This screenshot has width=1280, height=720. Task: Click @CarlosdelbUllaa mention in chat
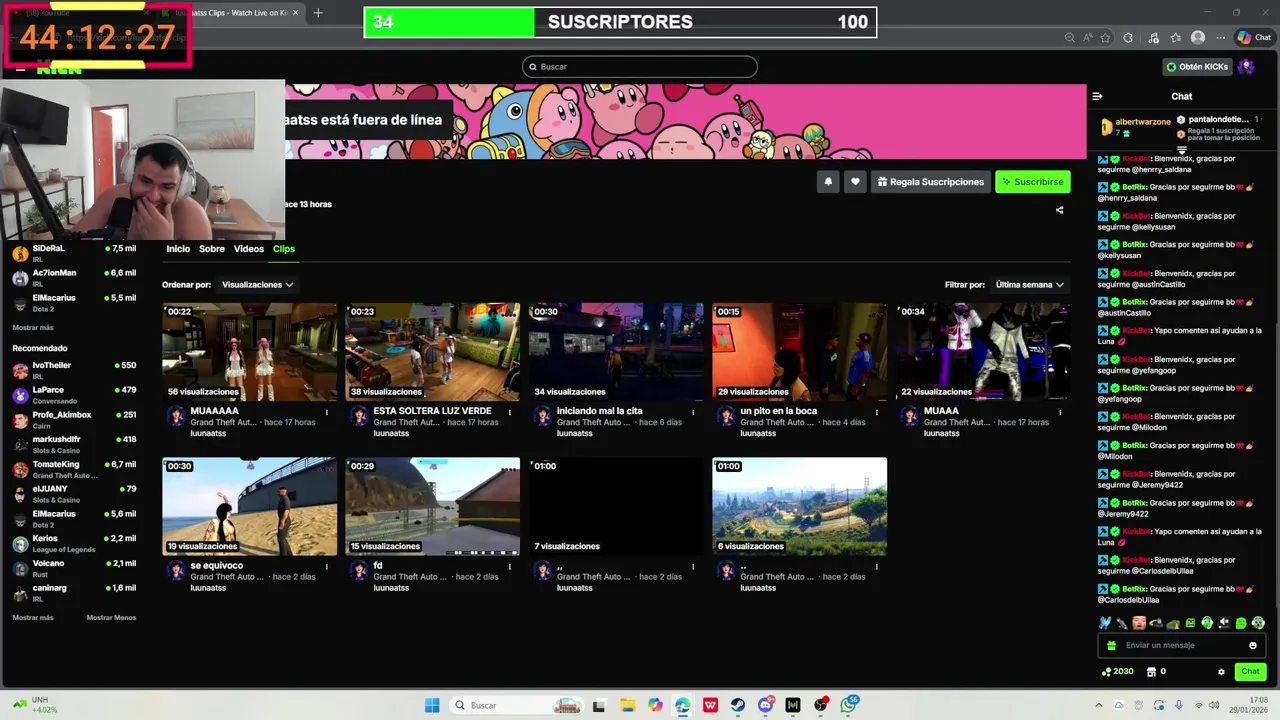coord(1131,600)
